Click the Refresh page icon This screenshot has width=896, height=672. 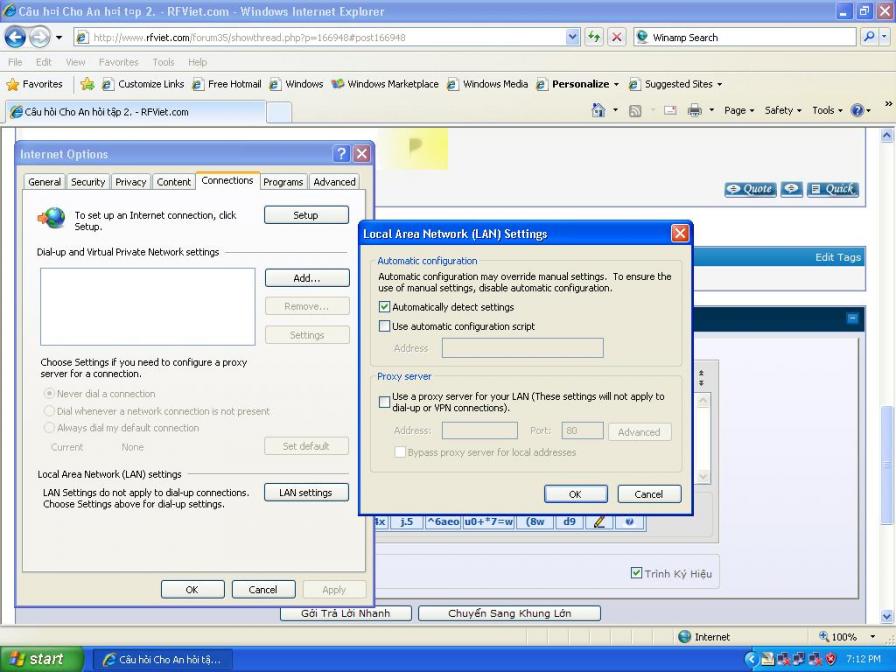pos(594,37)
